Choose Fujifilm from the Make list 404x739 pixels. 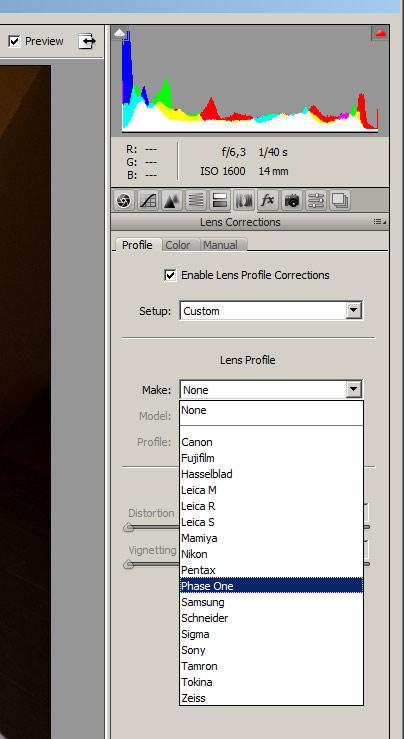(x=271, y=458)
